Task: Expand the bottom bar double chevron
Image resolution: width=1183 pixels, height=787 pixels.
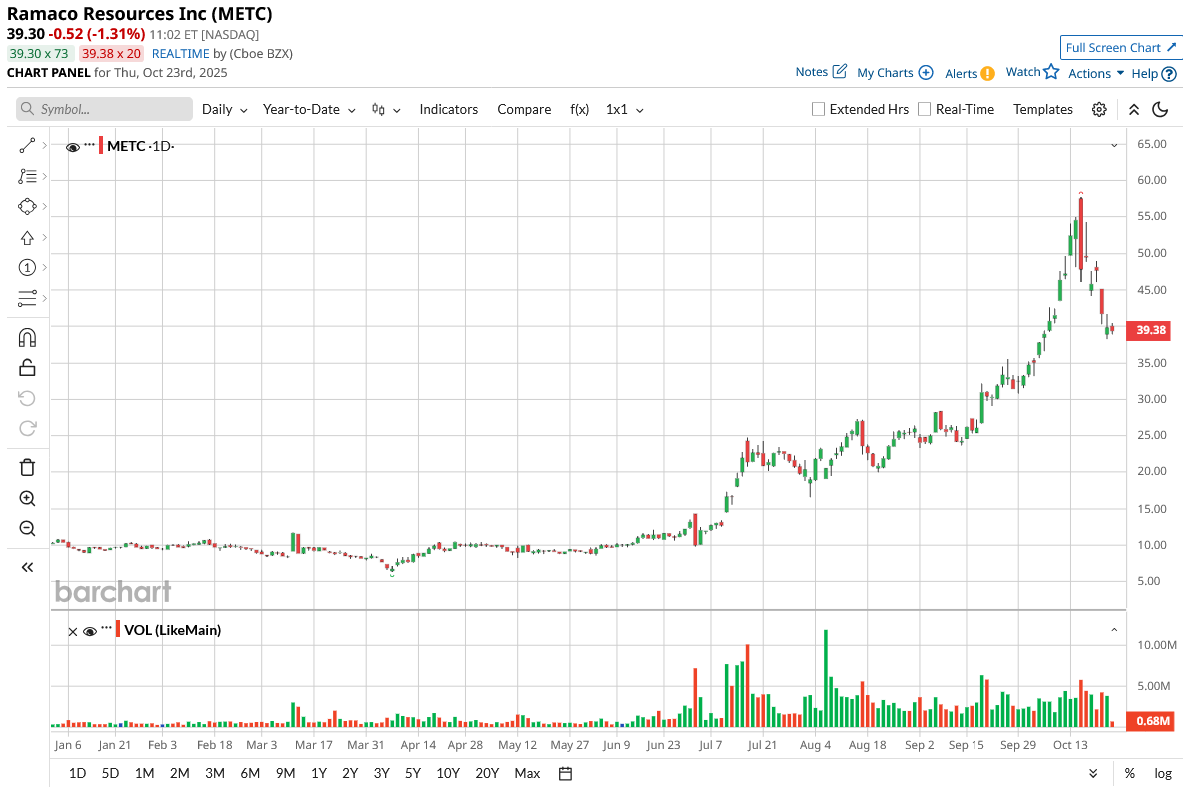Action: pos(1093,773)
